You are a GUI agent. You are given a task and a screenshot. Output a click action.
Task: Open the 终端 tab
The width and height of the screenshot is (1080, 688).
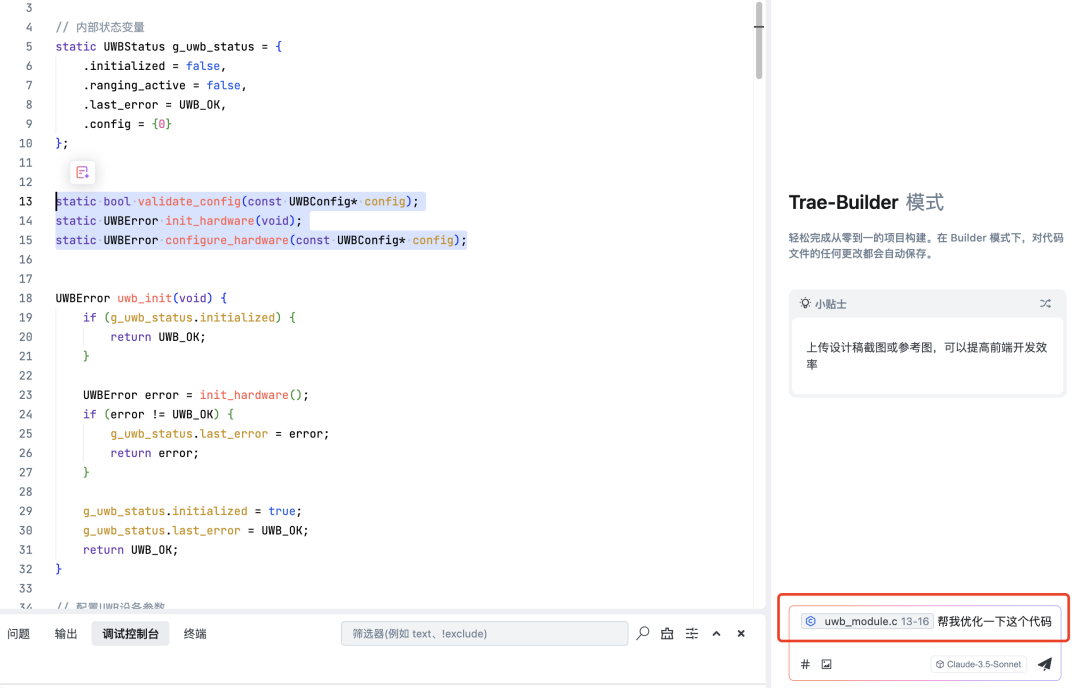(195, 633)
